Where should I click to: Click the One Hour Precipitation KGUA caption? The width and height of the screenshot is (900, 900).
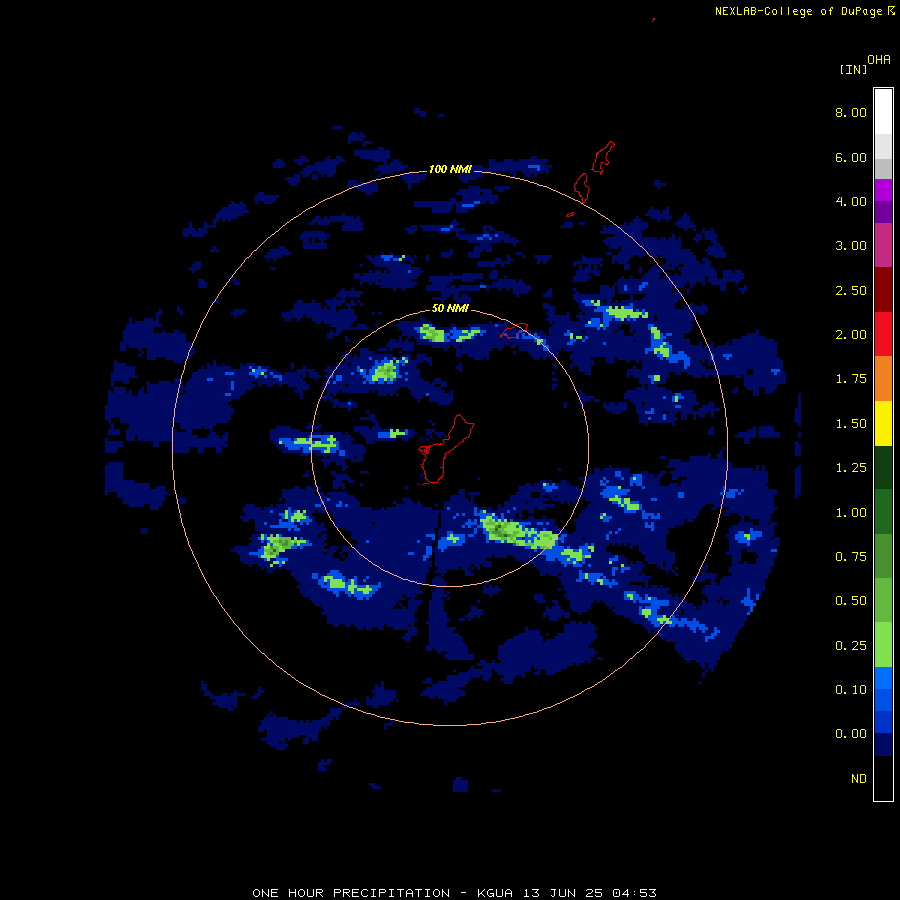tap(454, 893)
